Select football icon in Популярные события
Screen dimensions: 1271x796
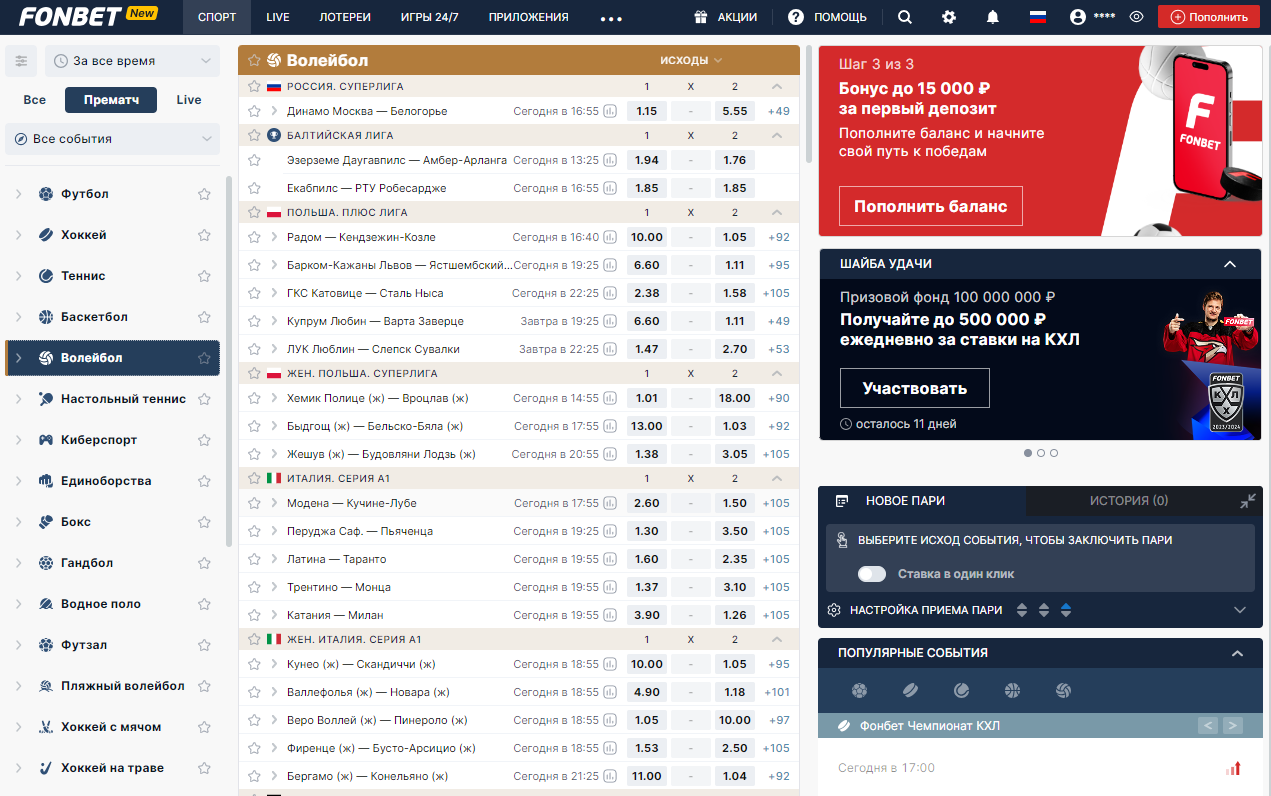[859, 690]
